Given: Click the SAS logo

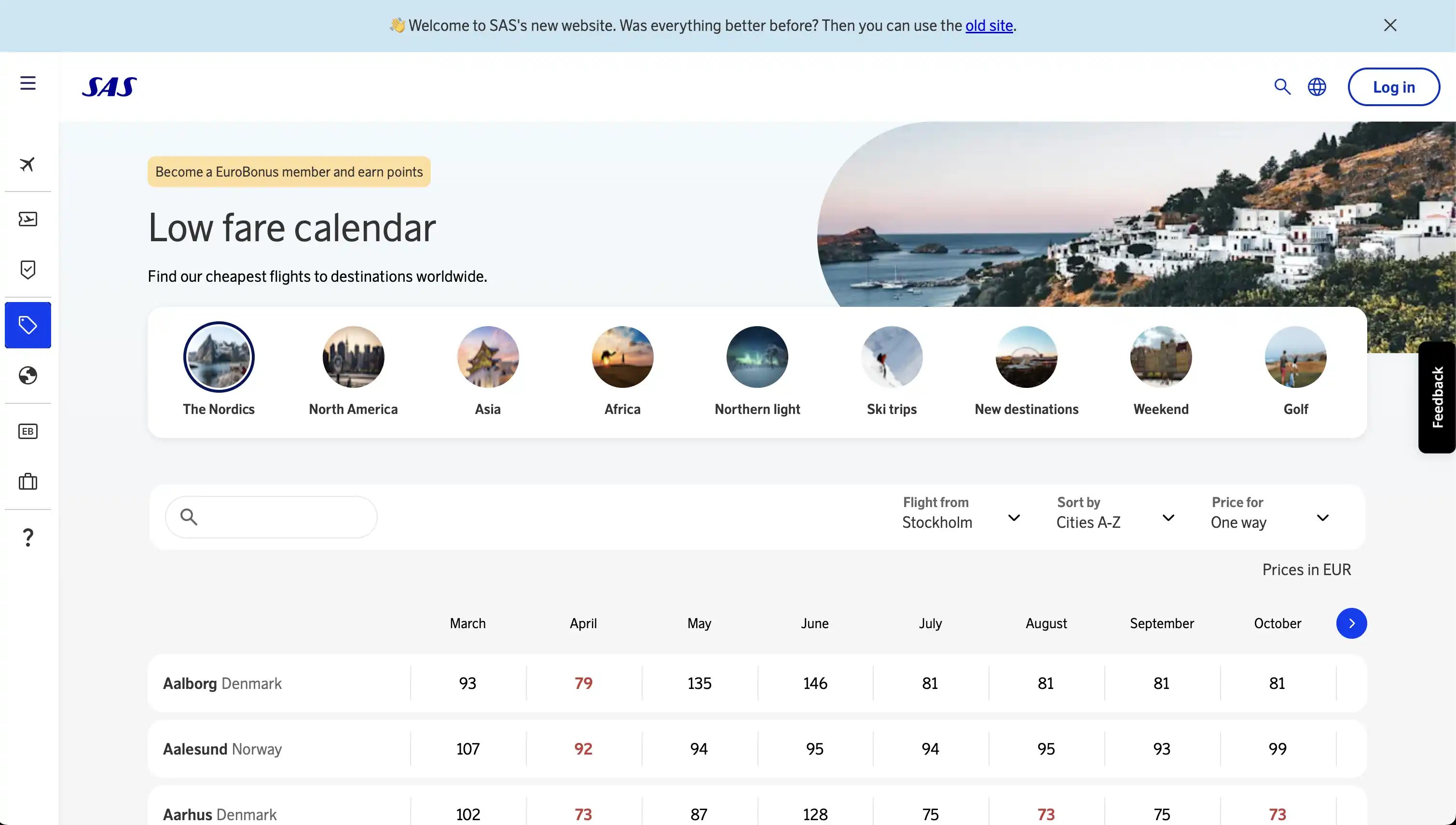Looking at the screenshot, I should [x=110, y=87].
